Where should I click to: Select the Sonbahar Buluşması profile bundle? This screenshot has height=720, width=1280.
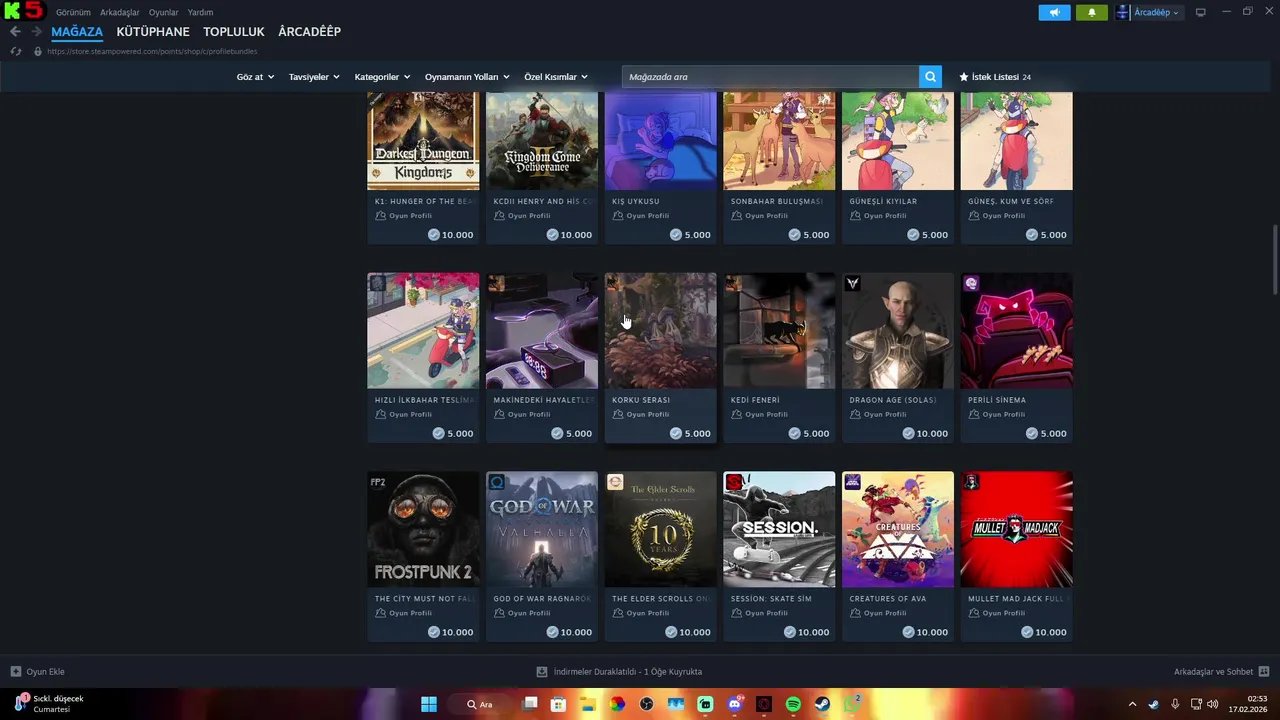pos(779,168)
